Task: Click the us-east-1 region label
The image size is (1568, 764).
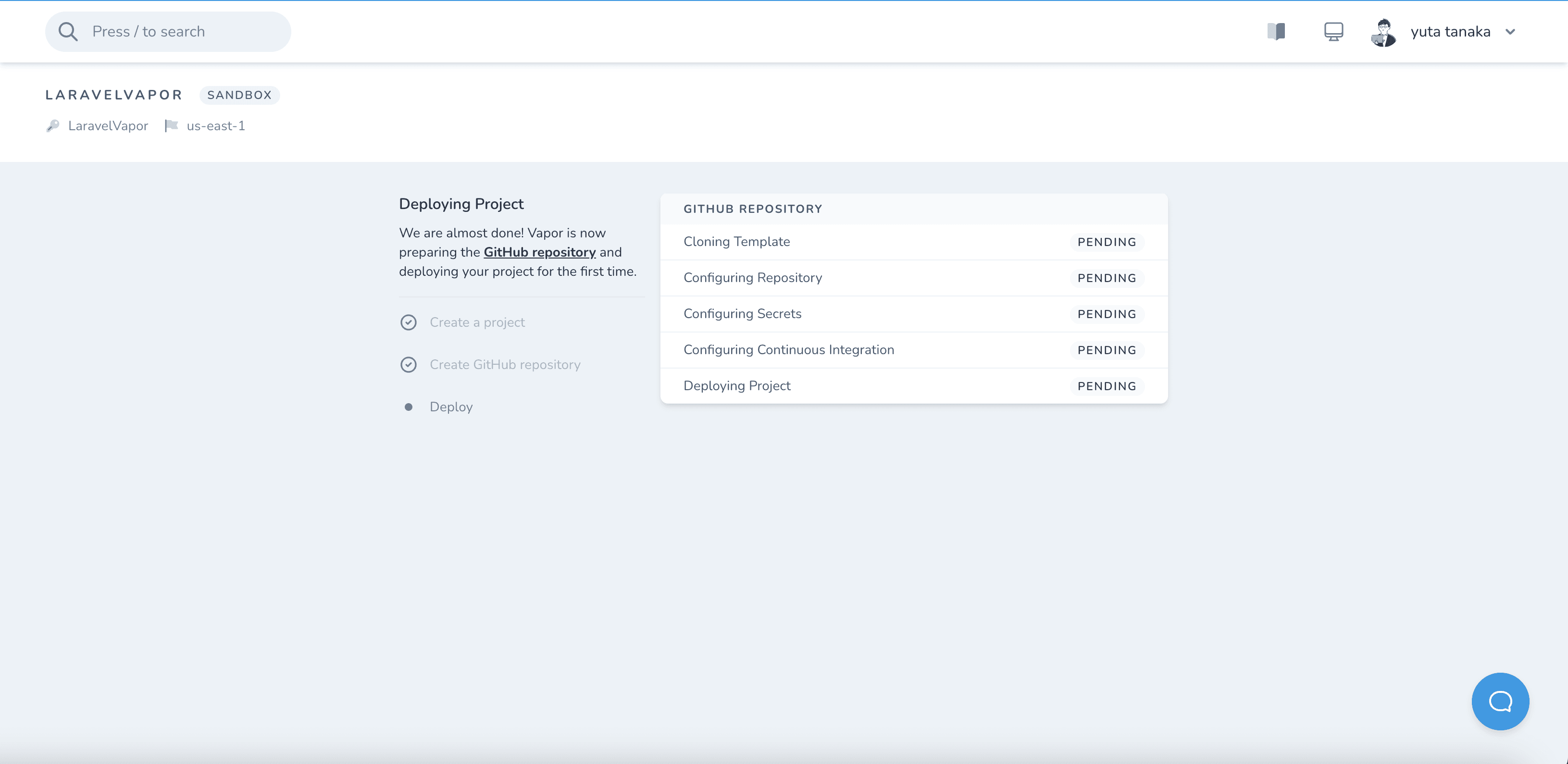Action: pyautogui.click(x=215, y=126)
